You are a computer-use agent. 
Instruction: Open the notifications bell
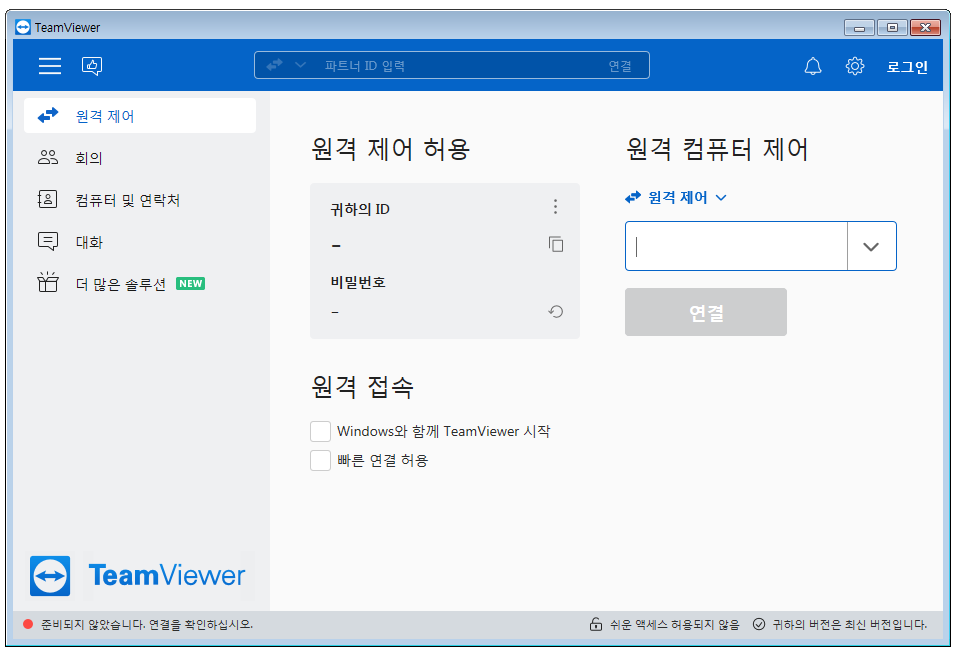813,66
